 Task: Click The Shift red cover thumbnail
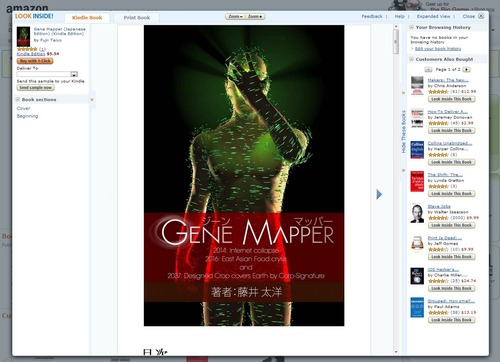(x=417, y=181)
